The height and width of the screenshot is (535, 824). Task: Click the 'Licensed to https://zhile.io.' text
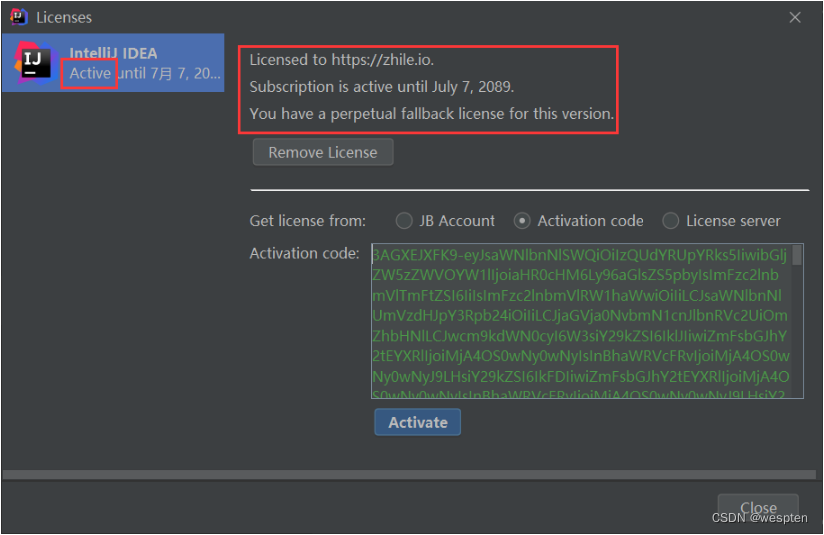click(342, 60)
